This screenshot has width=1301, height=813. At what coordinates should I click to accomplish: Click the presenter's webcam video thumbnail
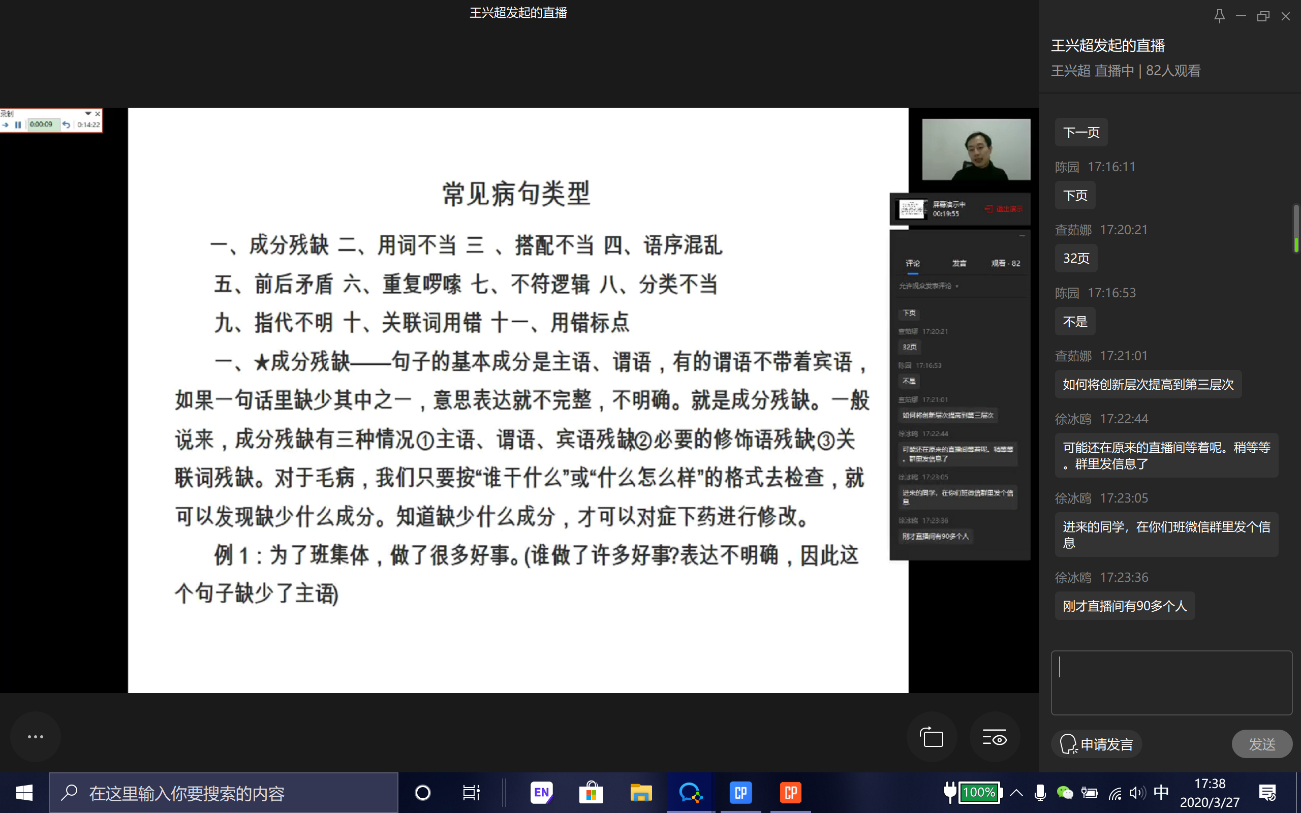(975, 150)
